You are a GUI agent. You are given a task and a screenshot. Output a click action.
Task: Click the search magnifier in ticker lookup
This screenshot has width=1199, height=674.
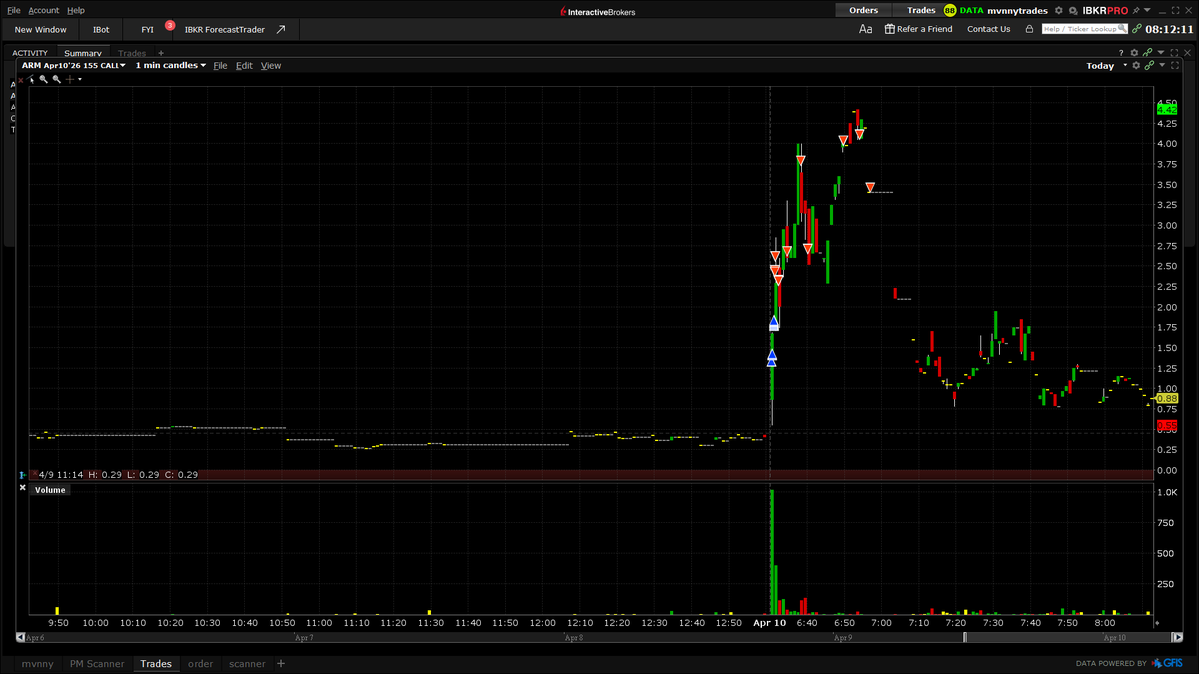[x=1122, y=29]
